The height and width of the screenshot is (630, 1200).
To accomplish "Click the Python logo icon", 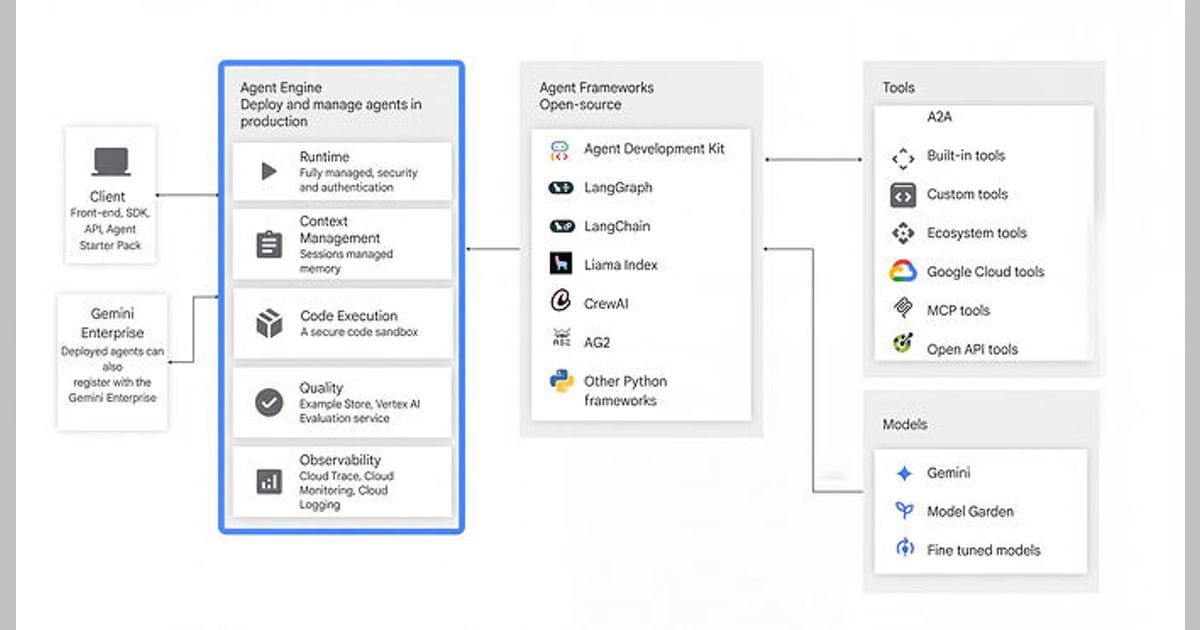I will (561, 381).
